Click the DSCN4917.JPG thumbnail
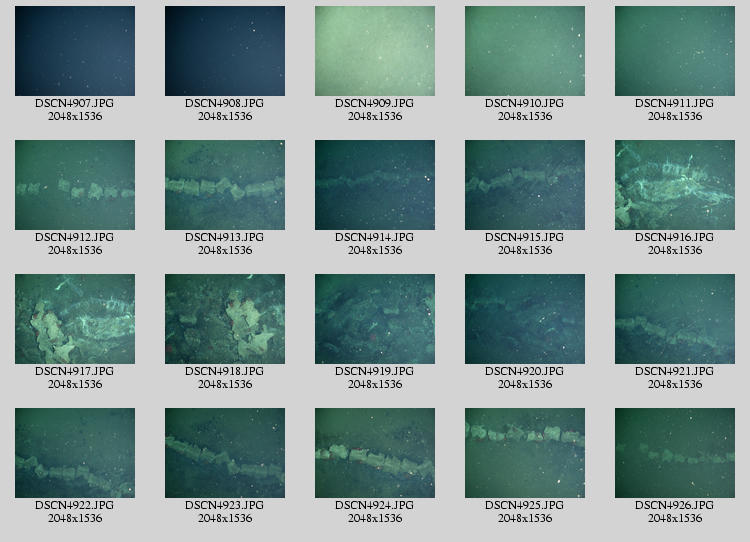 coord(75,319)
